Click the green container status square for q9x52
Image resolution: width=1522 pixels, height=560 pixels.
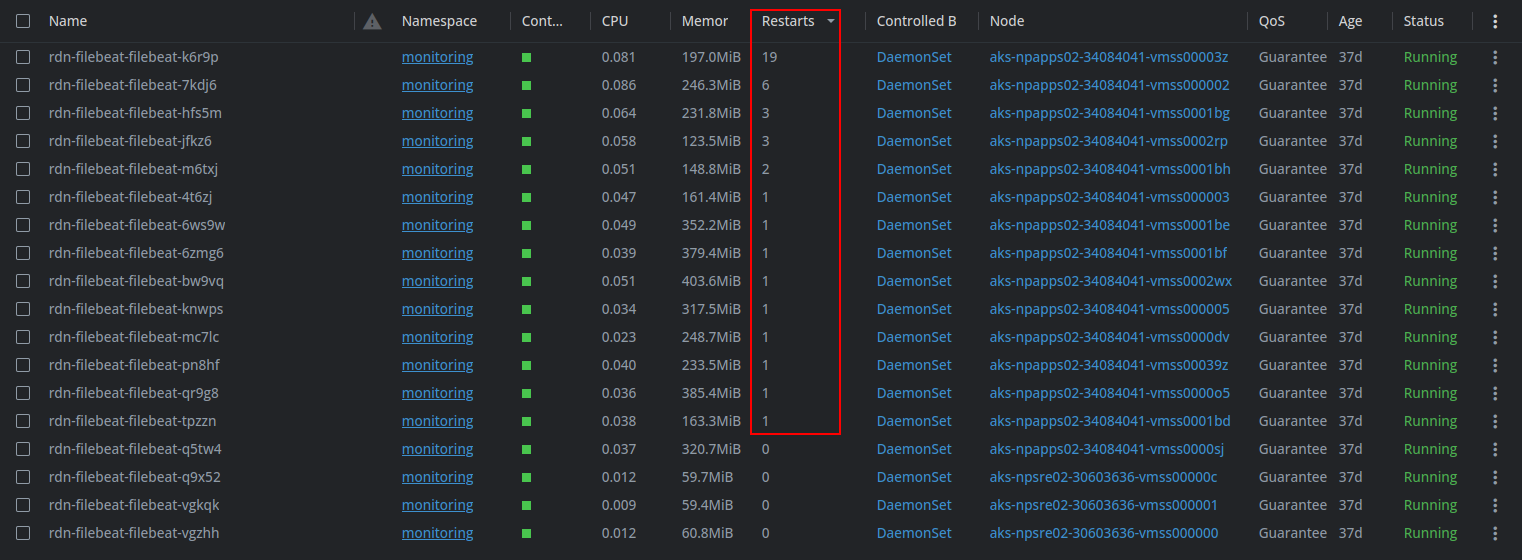526,477
